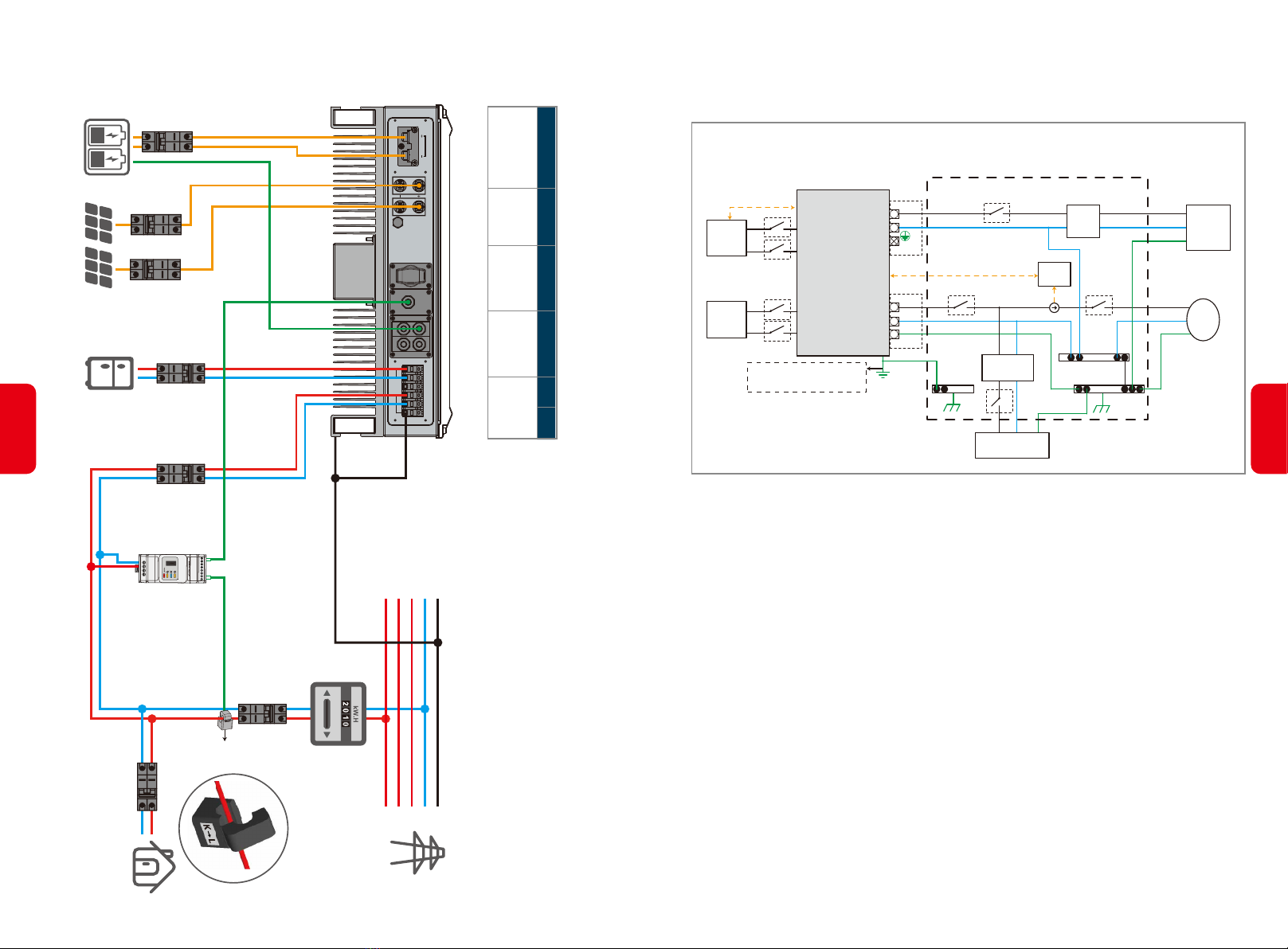The width and height of the screenshot is (1288, 949).
Task: Click the four-port communication gland block
Action: (411, 338)
